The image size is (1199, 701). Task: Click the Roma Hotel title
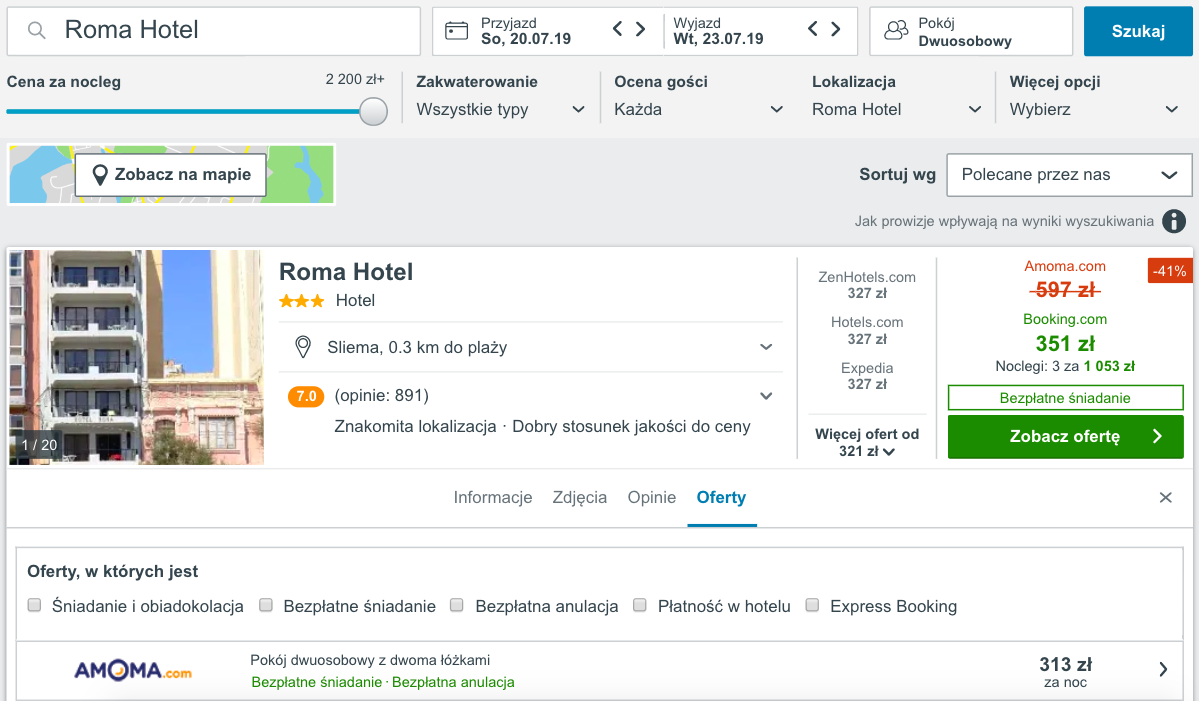coord(346,272)
